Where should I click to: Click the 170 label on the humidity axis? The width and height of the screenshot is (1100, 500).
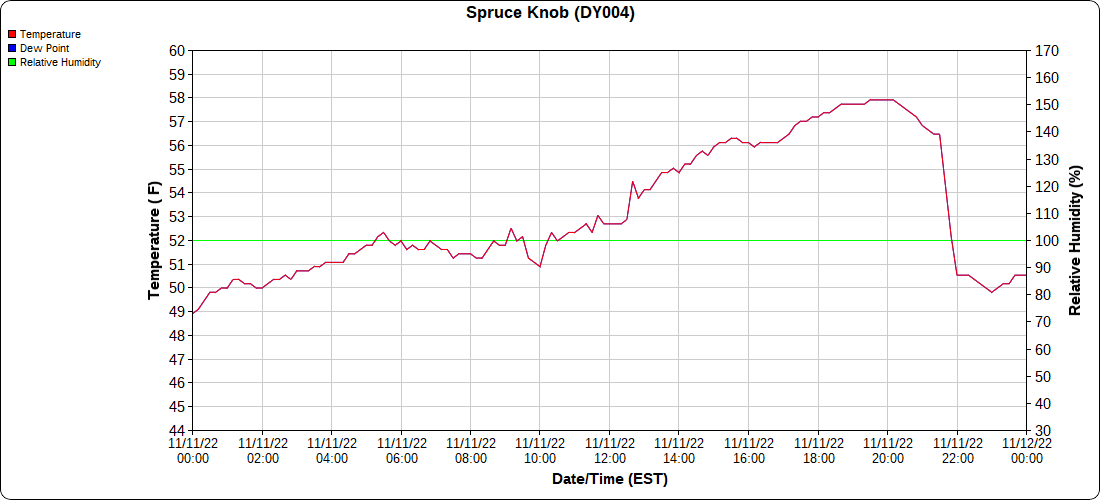tap(1046, 51)
